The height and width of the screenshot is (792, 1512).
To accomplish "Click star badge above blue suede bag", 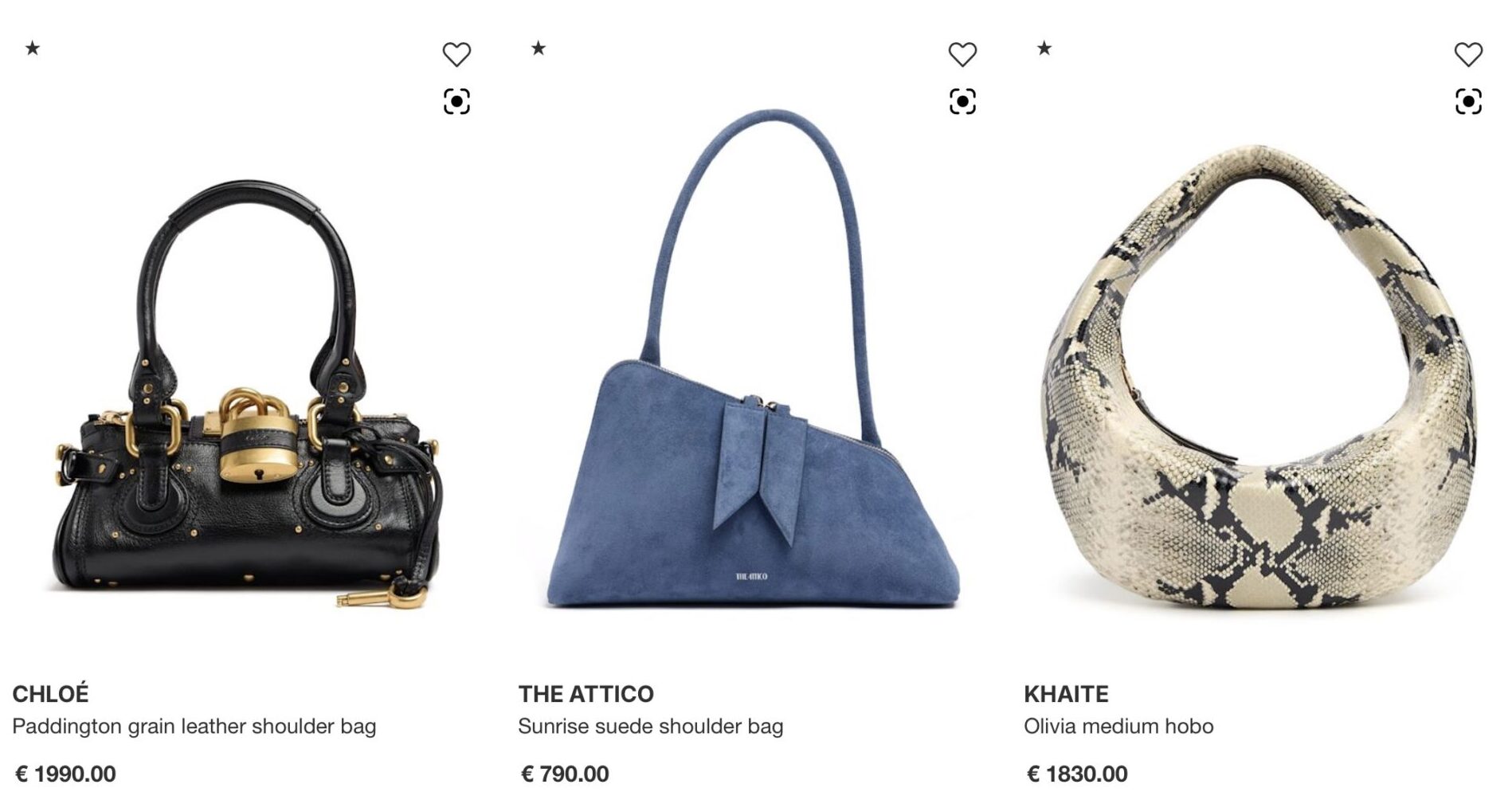I will tap(539, 49).
